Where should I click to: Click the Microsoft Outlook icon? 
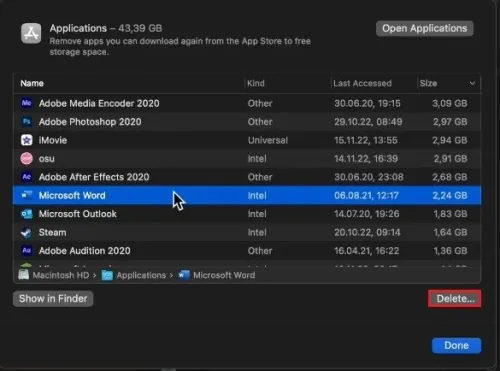click(27, 214)
